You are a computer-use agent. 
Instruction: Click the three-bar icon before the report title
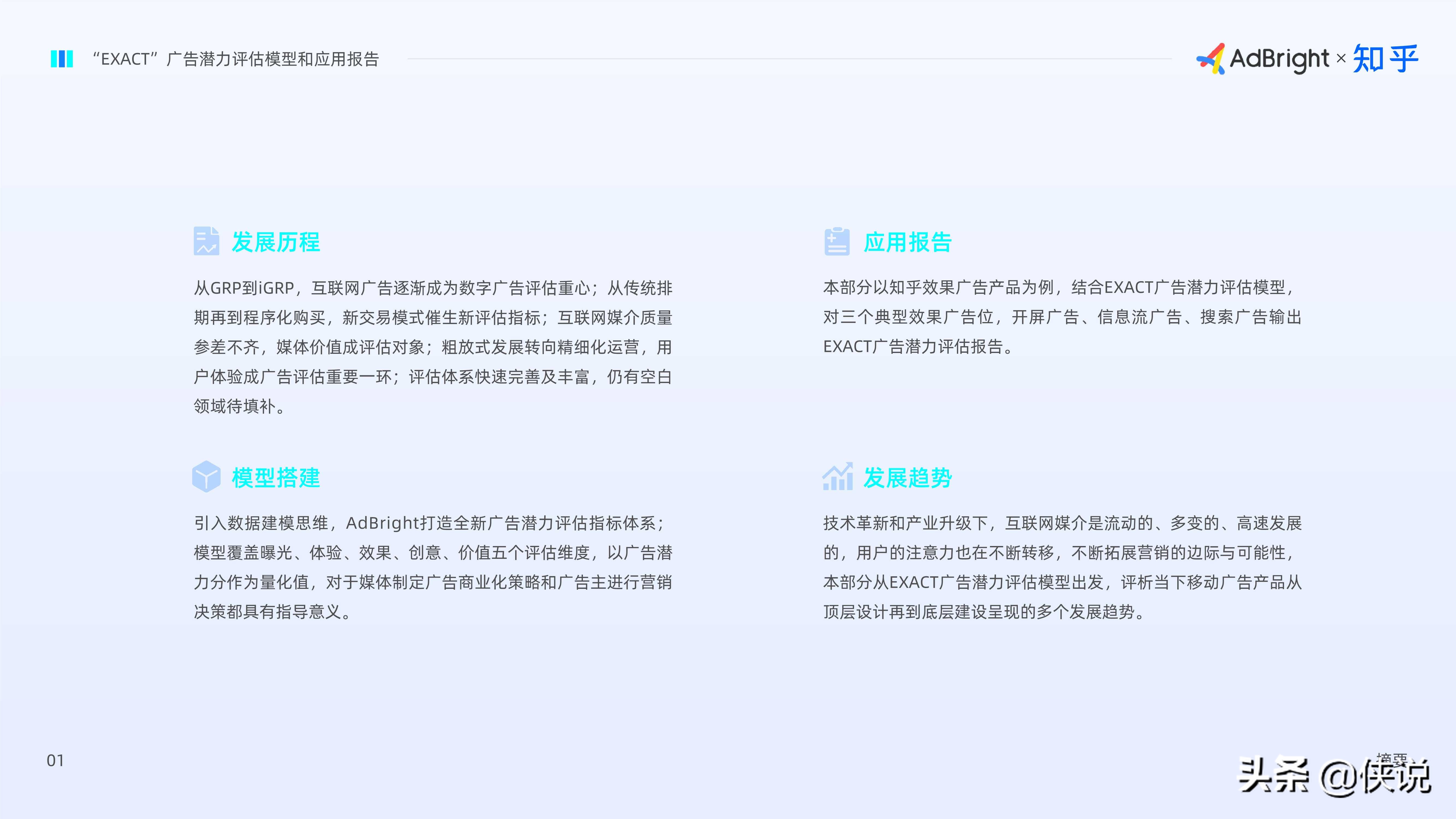coord(62,59)
